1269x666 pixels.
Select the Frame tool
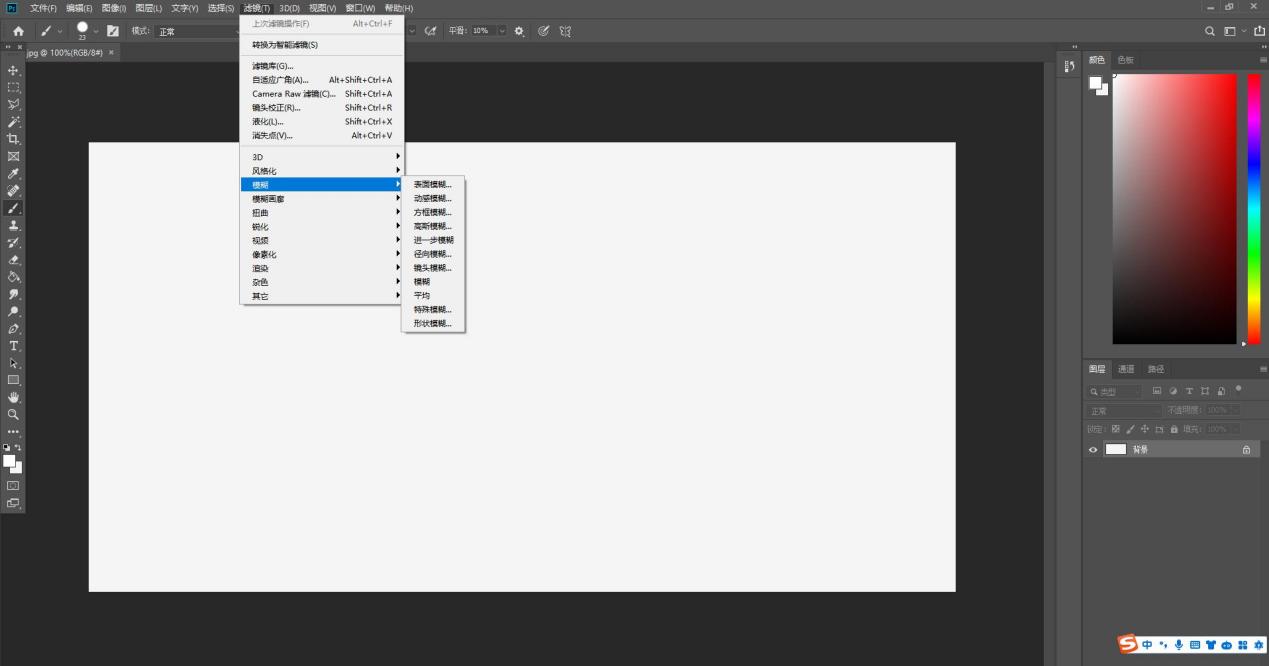(14, 156)
